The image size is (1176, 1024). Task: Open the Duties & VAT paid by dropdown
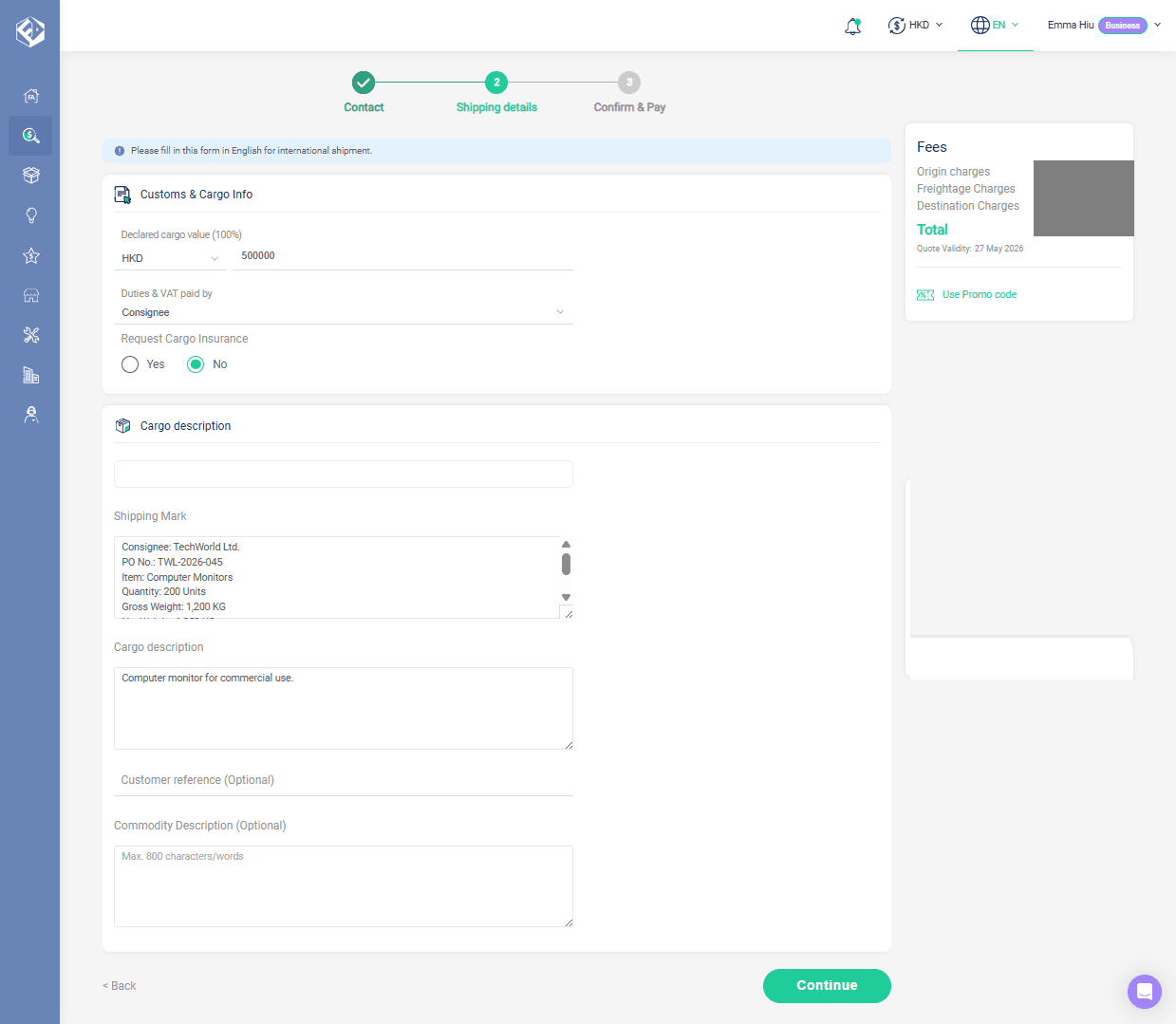point(344,312)
